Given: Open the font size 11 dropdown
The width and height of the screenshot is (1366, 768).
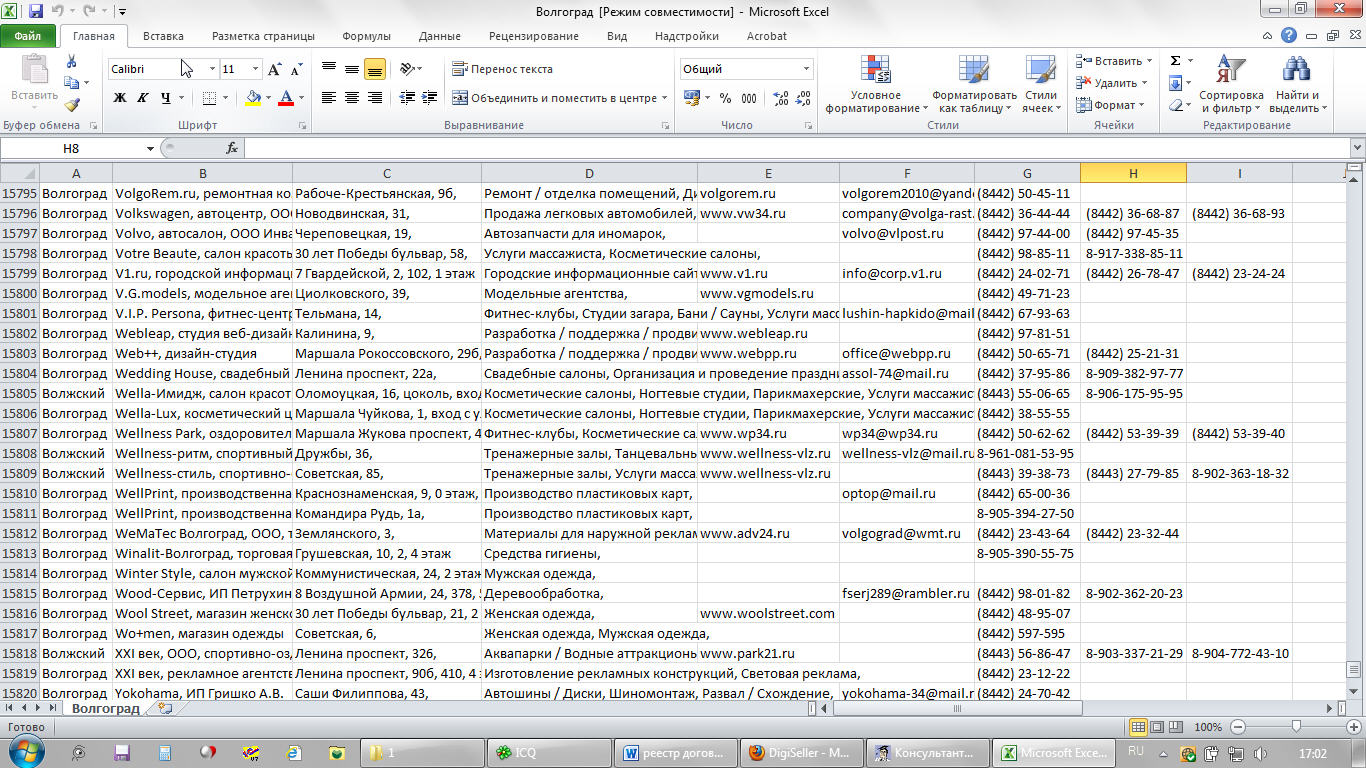Looking at the screenshot, I should (256, 69).
